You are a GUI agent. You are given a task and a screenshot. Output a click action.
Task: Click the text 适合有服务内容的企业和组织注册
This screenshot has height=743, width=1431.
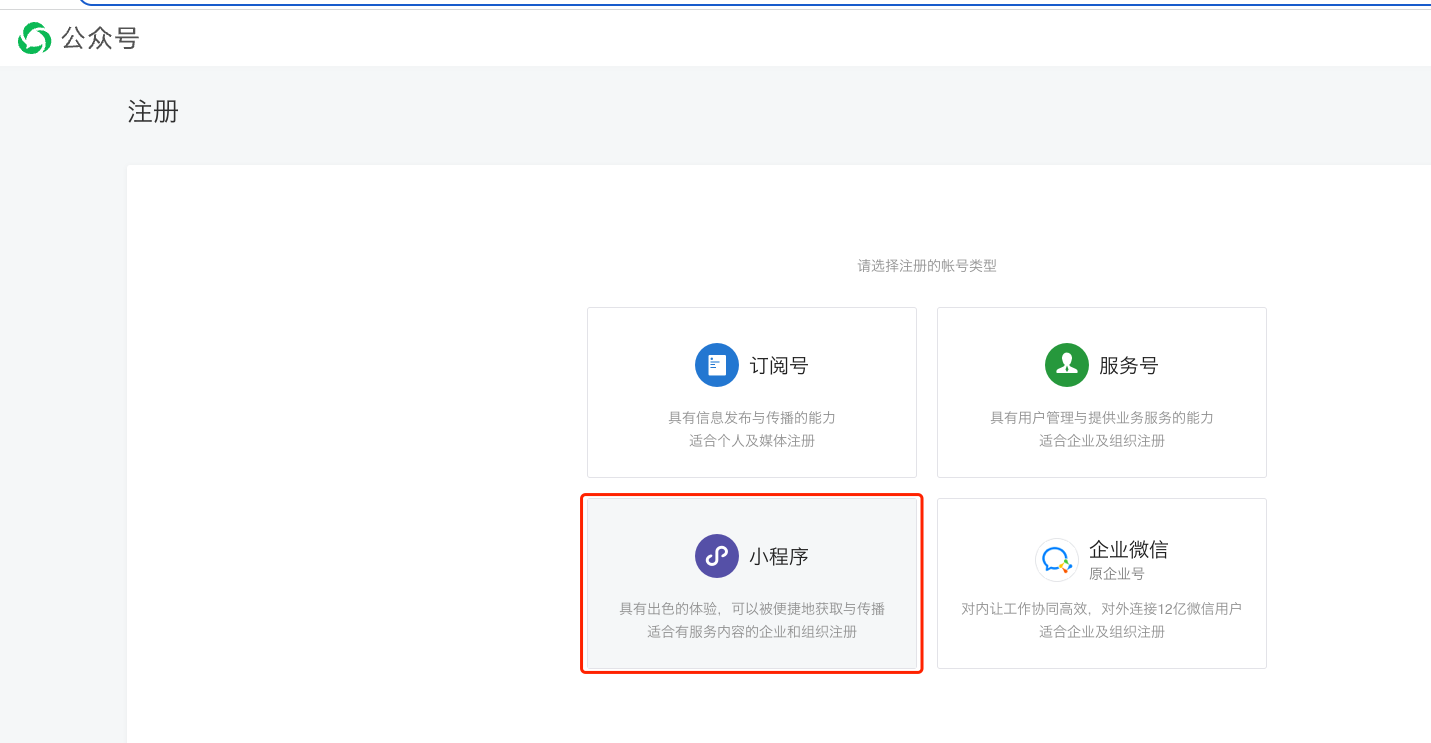pos(752,631)
